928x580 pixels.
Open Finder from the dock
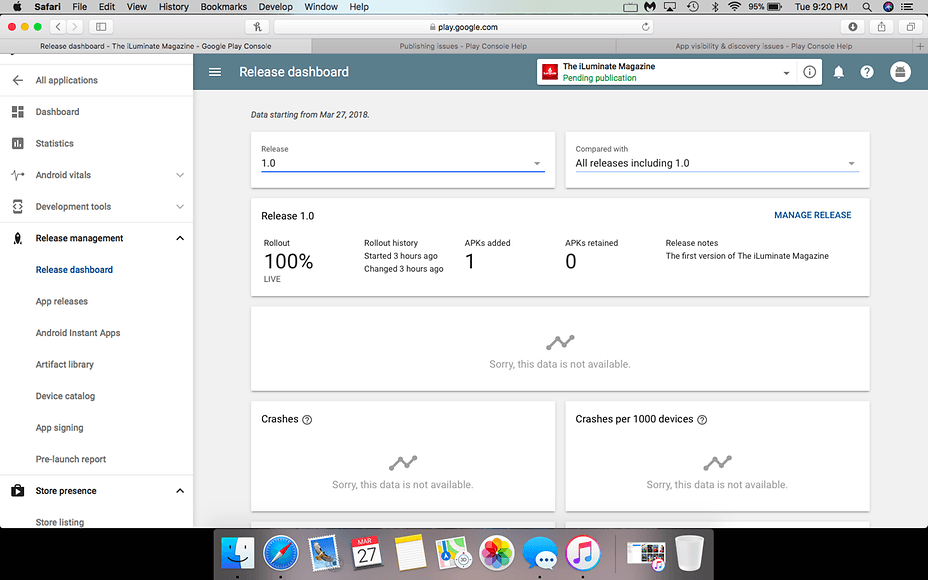pos(237,553)
